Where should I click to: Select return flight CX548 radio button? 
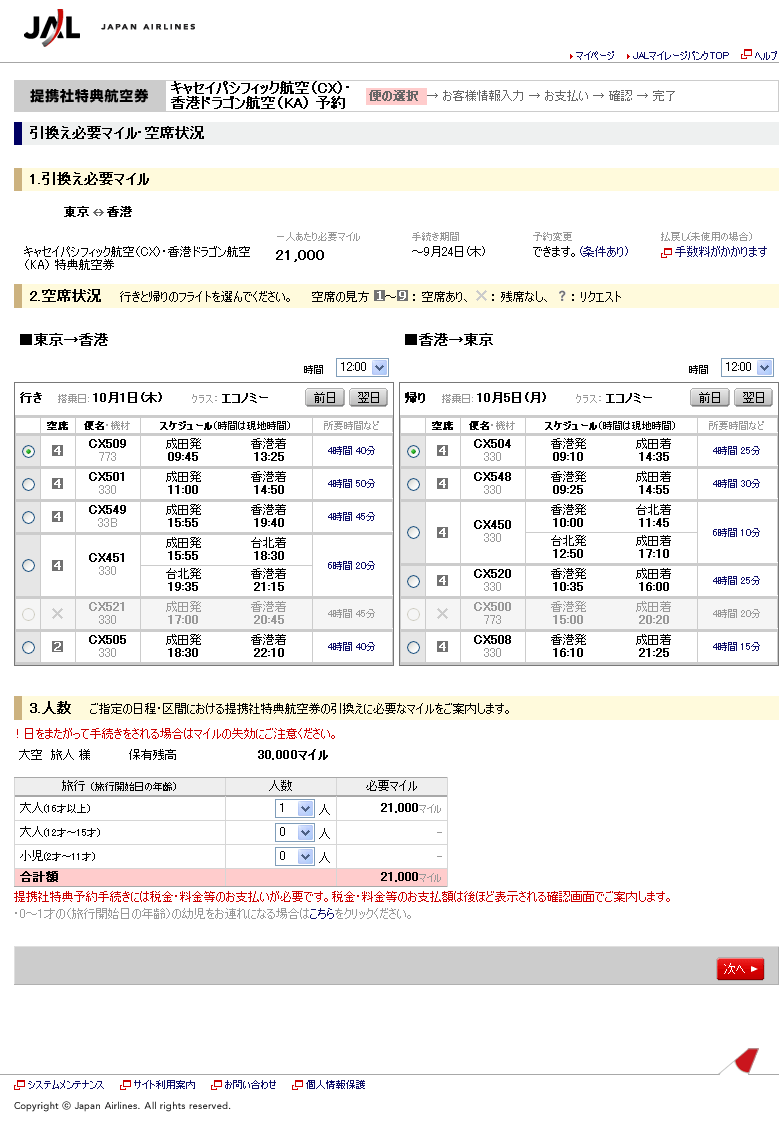coord(413,484)
